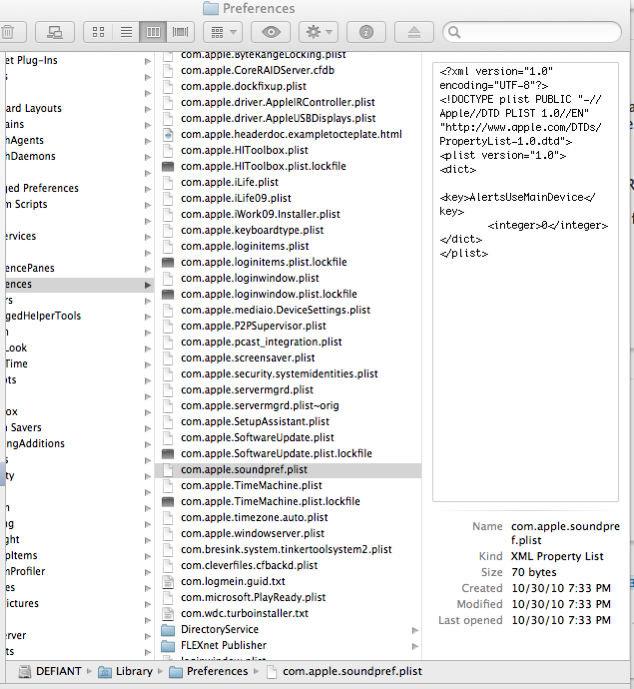The width and height of the screenshot is (634, 689).
Task: Switch to icon view
Action: (98, 32)
